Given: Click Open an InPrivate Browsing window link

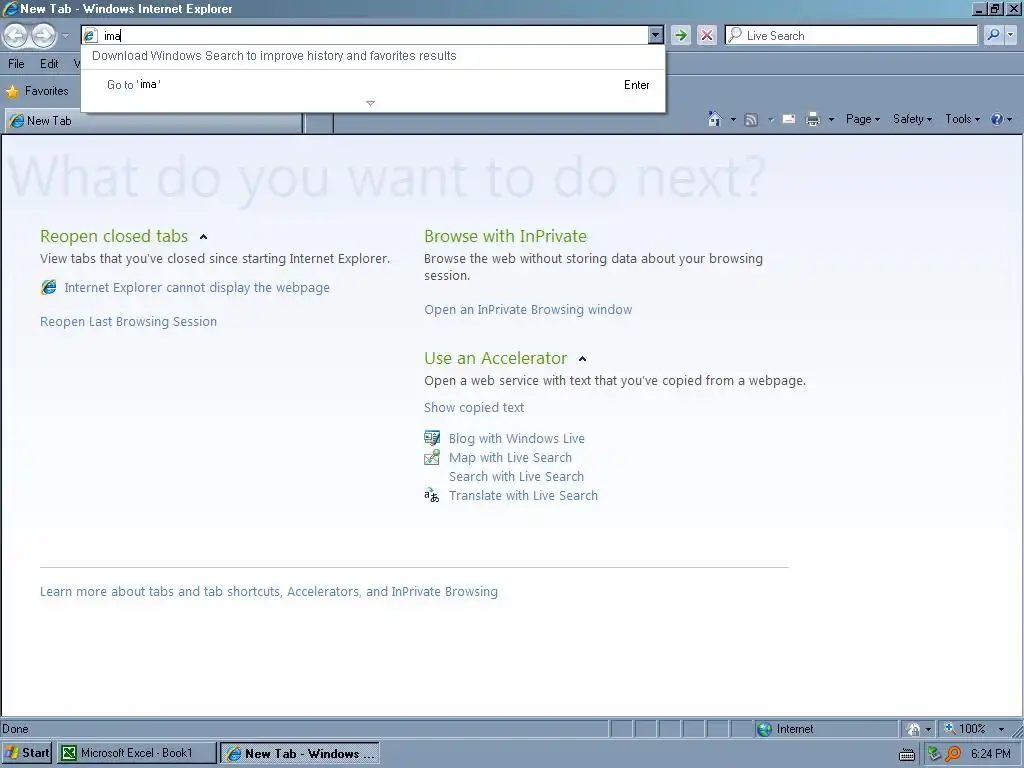Looking at the screenshot, I should [x=528, y=310].
